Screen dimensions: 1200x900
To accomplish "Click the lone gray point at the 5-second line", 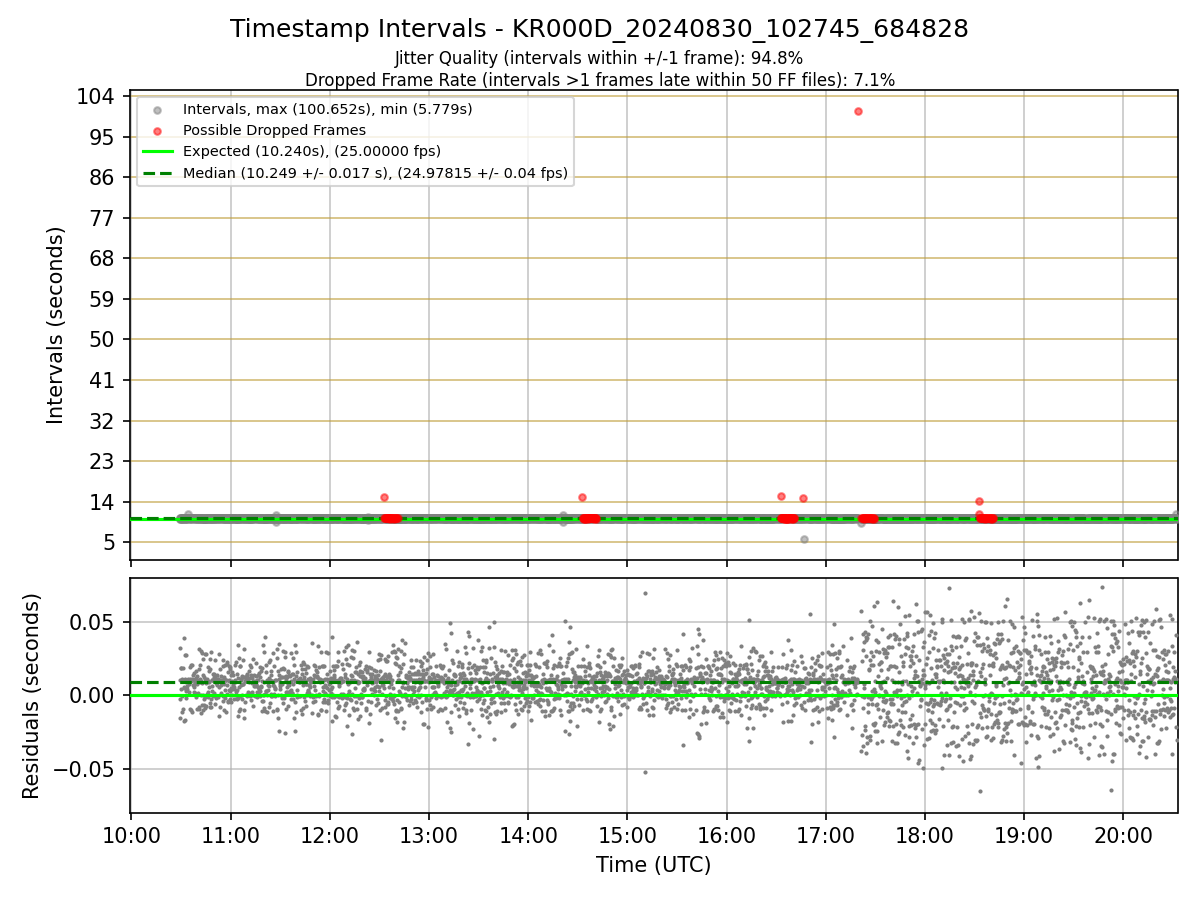I will tap(804, 539).
